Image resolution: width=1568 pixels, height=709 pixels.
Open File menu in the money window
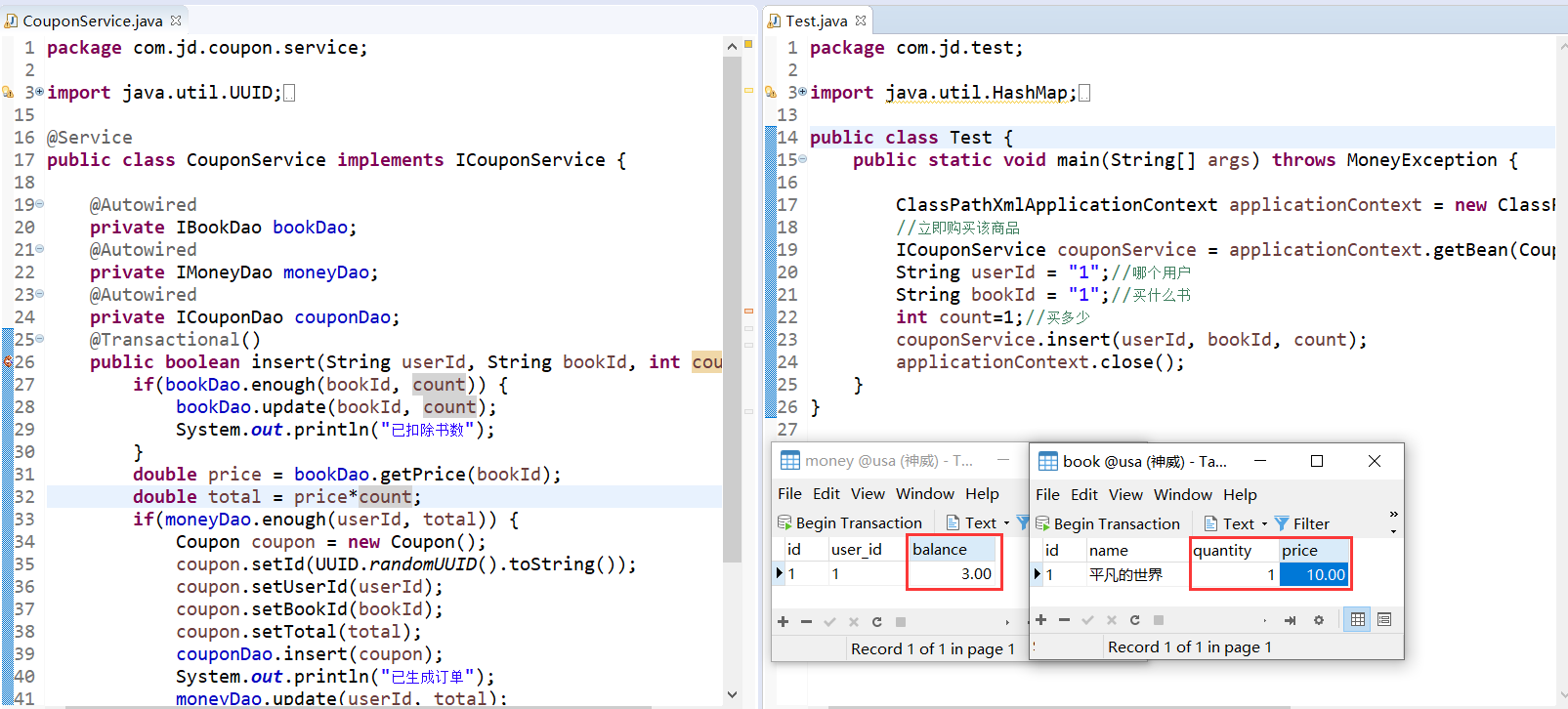(x=789, y=493)
